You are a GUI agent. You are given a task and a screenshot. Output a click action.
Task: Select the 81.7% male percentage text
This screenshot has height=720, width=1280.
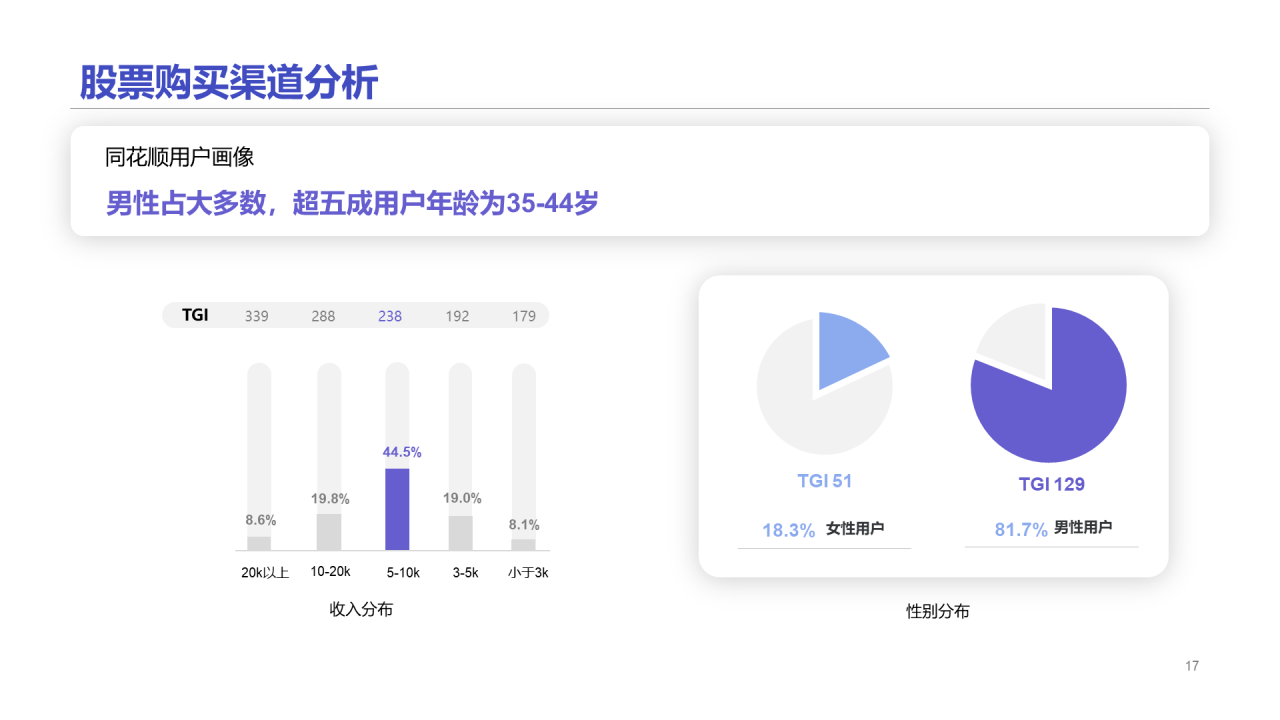coord(1021,530)
